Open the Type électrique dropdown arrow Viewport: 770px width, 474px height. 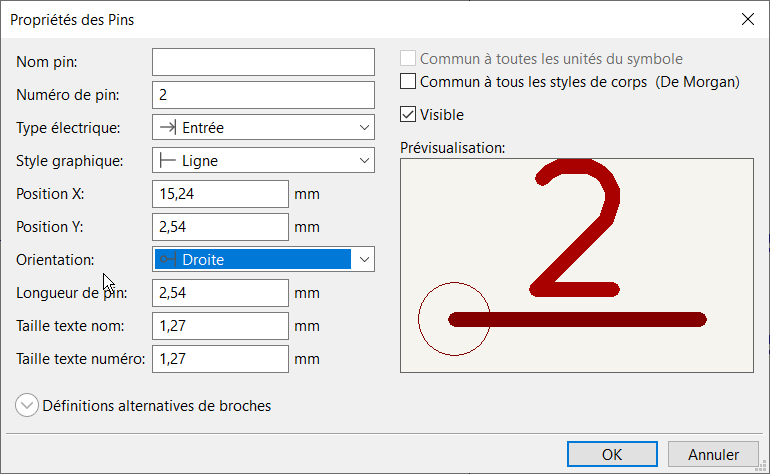point(362,127)
